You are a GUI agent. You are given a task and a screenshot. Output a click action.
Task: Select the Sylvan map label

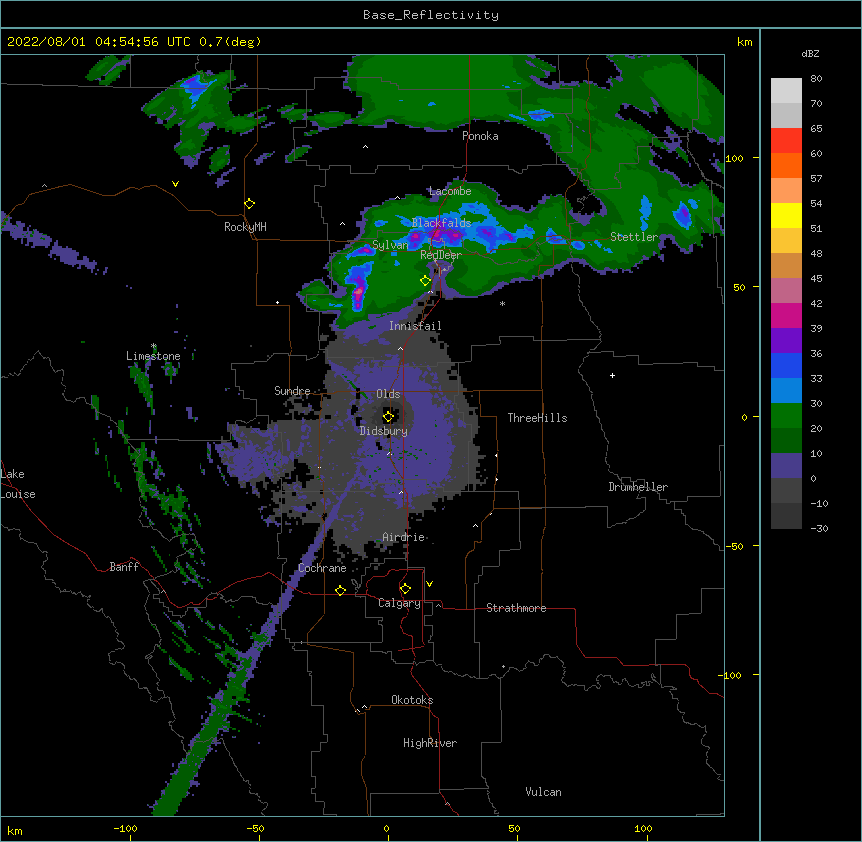tap(390, 245)
